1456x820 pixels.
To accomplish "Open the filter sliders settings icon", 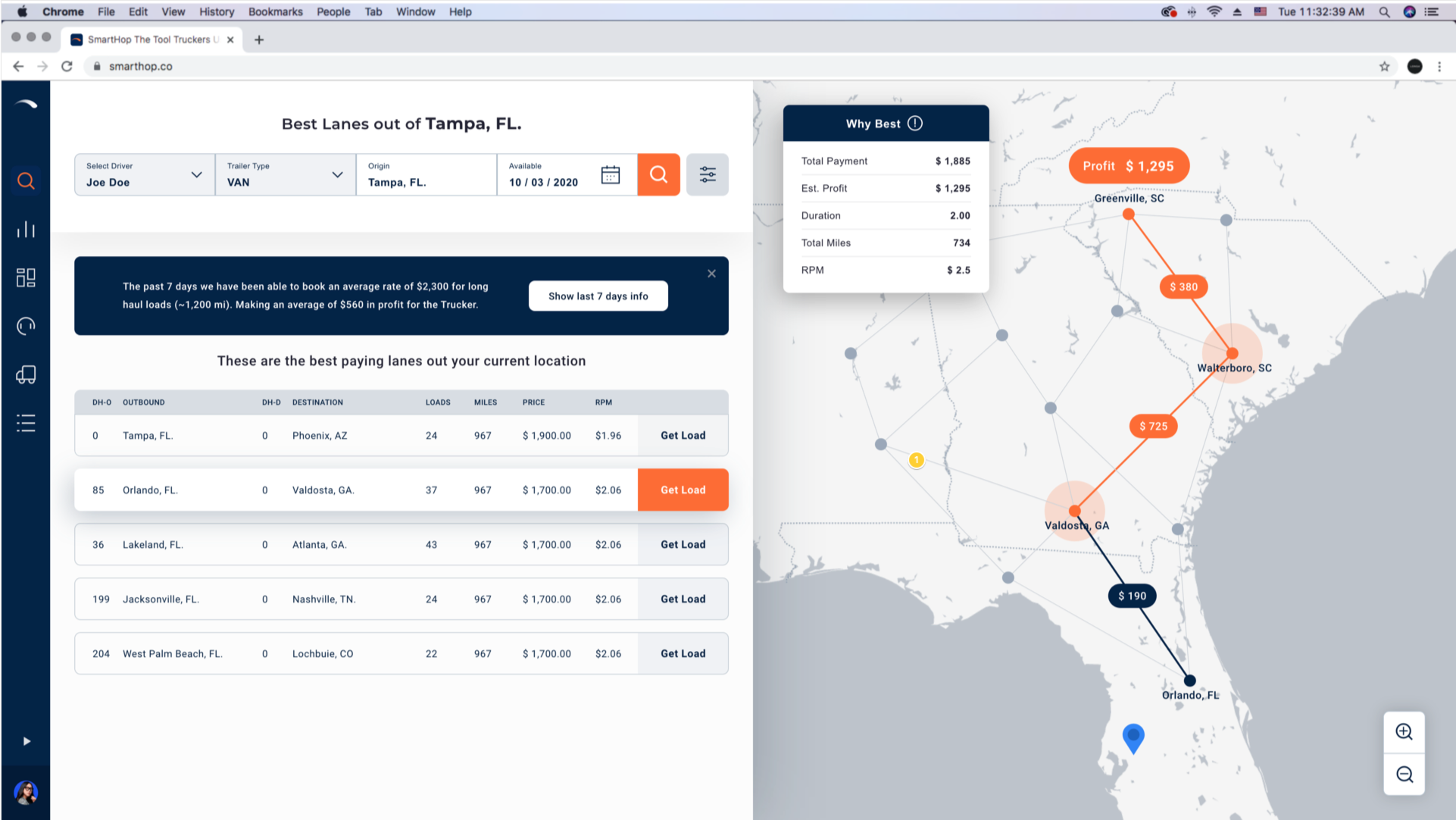I will click(708, 175).
